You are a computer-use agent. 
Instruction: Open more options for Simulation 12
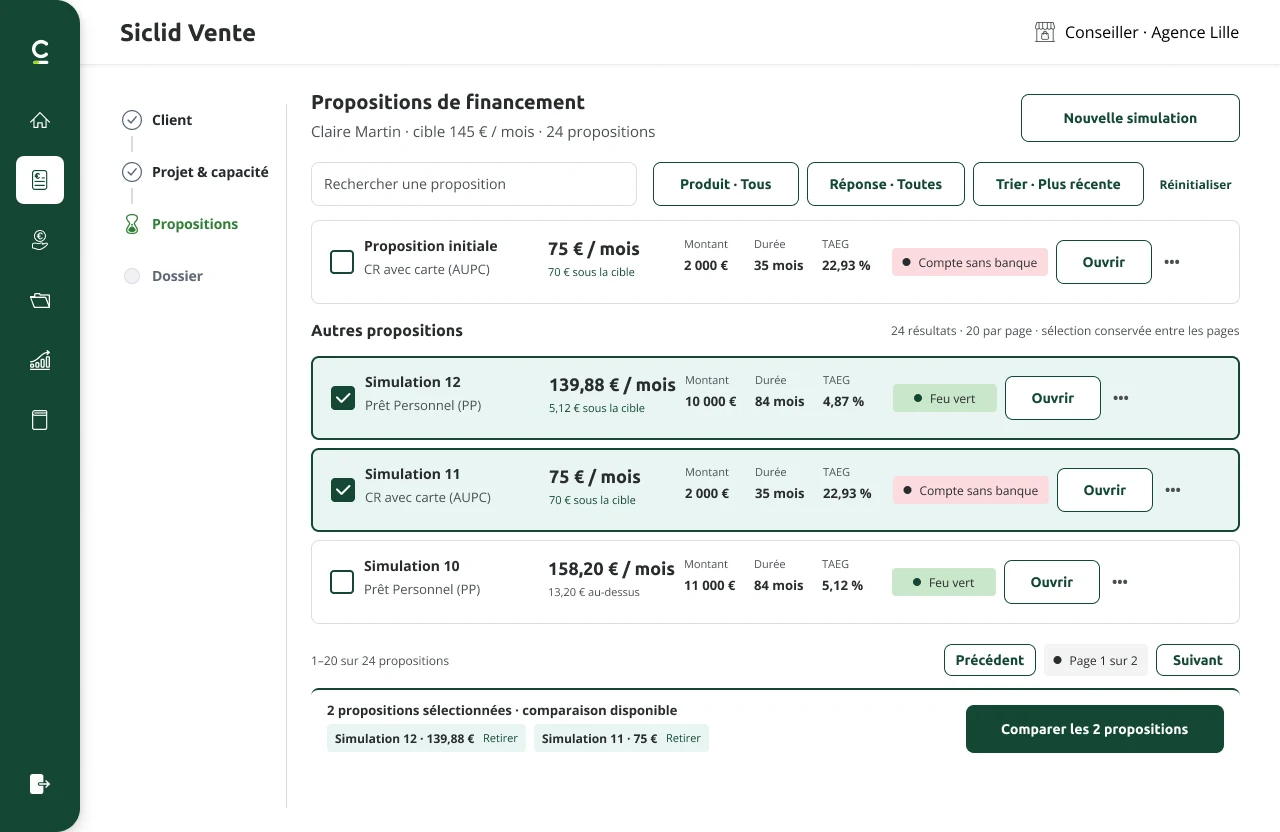1121,398
